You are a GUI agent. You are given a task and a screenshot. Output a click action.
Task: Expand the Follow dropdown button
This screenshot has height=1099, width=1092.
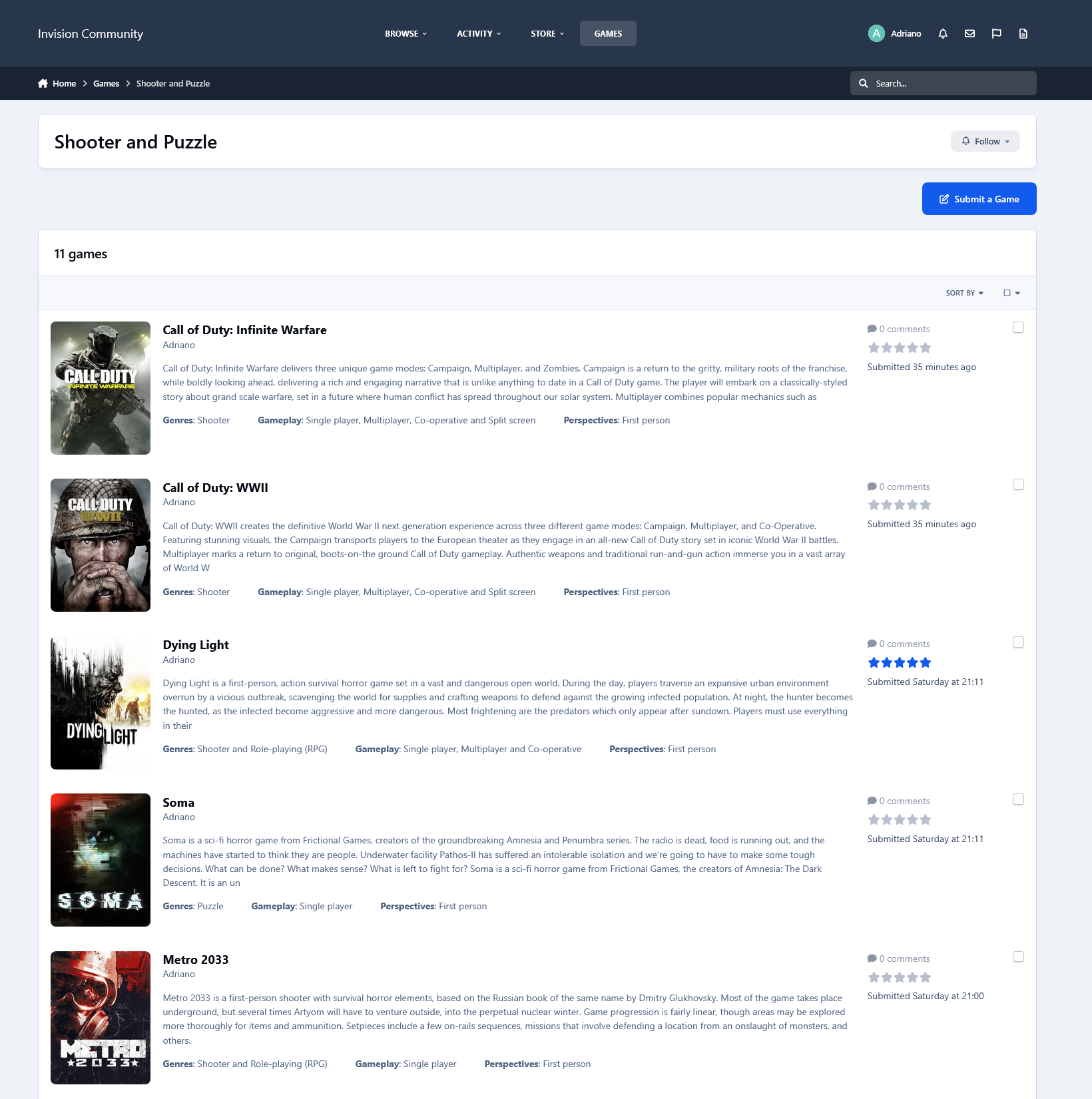[x=985, y=141]
